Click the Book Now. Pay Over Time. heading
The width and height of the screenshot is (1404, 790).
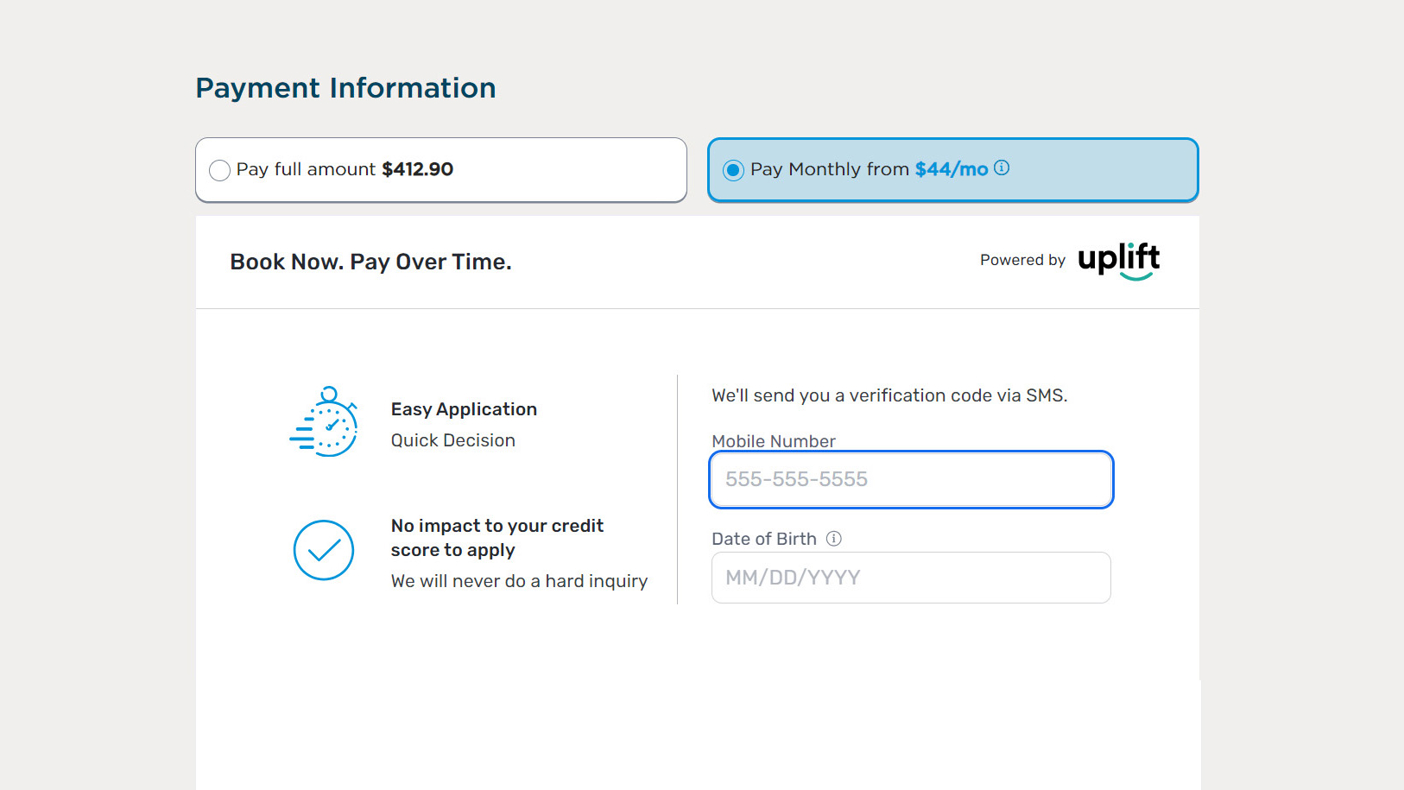click(371, 262)
